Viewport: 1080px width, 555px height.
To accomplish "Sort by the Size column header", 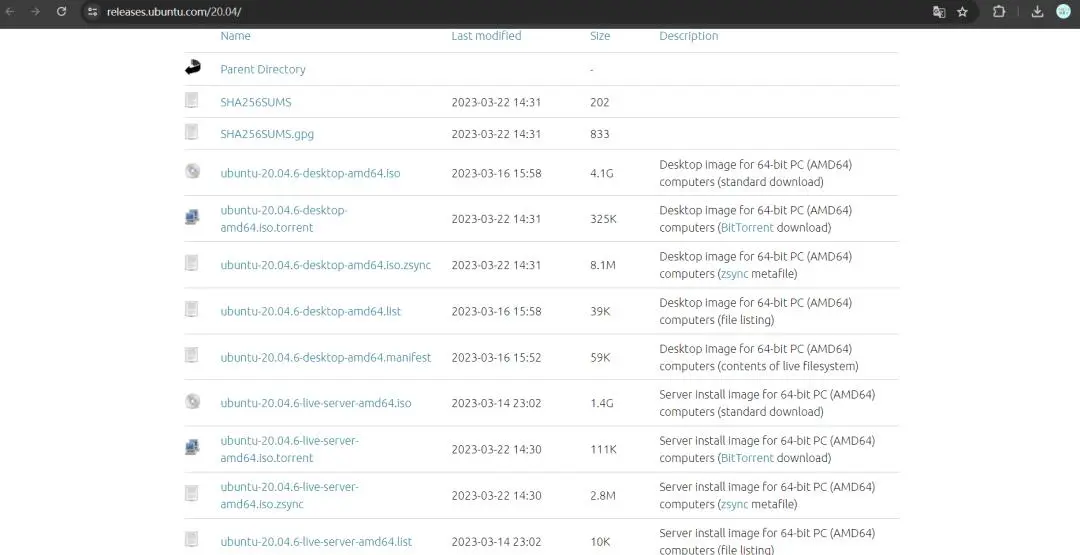I will pyautogui.click(x=600, y=36).
